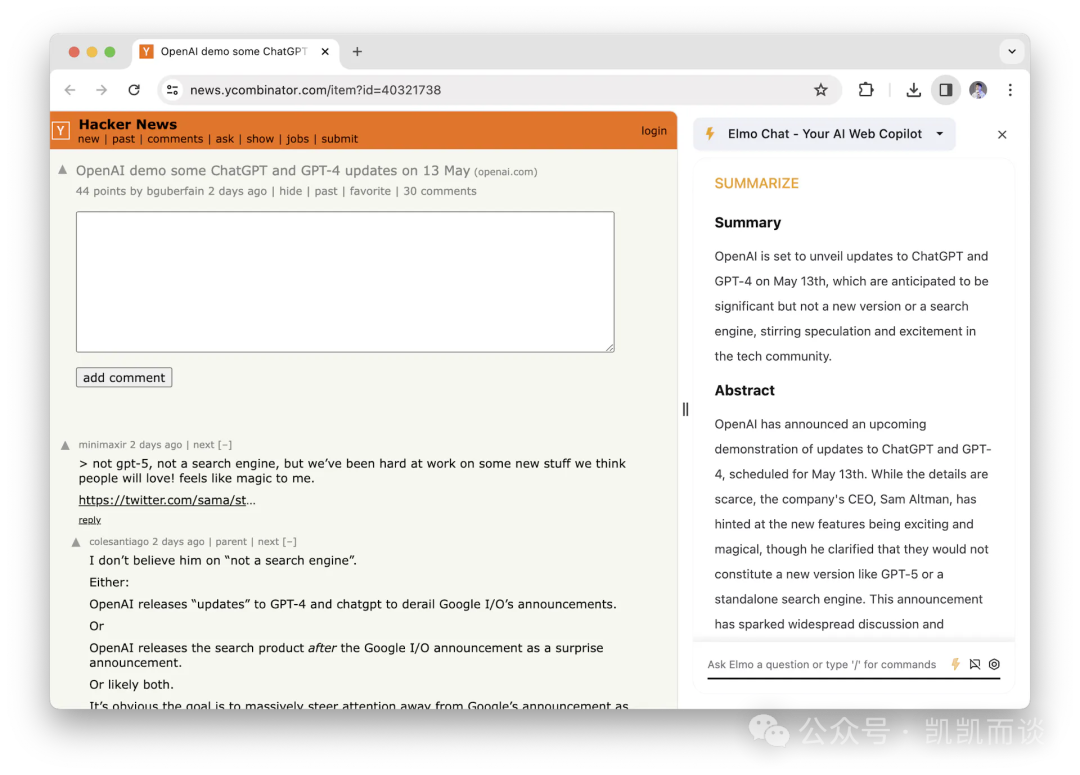Open the OpenAI demo story title
Screen dimensions: 1080x775
(273, 170)
